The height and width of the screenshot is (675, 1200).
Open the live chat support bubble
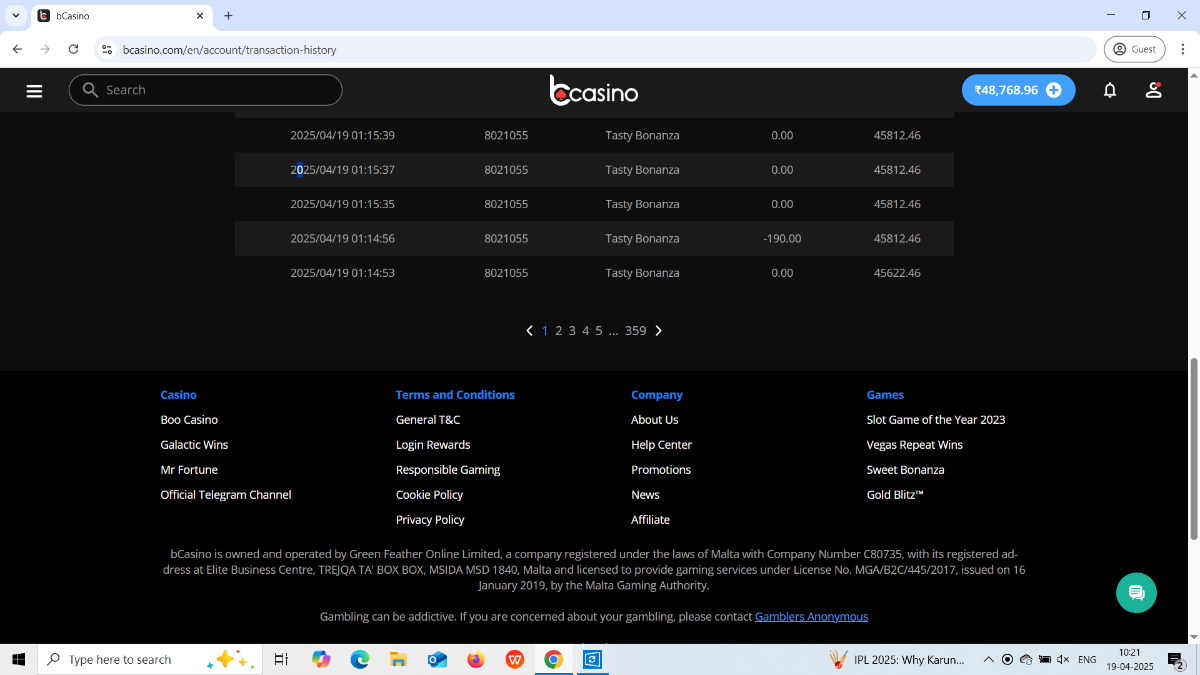1136,593
